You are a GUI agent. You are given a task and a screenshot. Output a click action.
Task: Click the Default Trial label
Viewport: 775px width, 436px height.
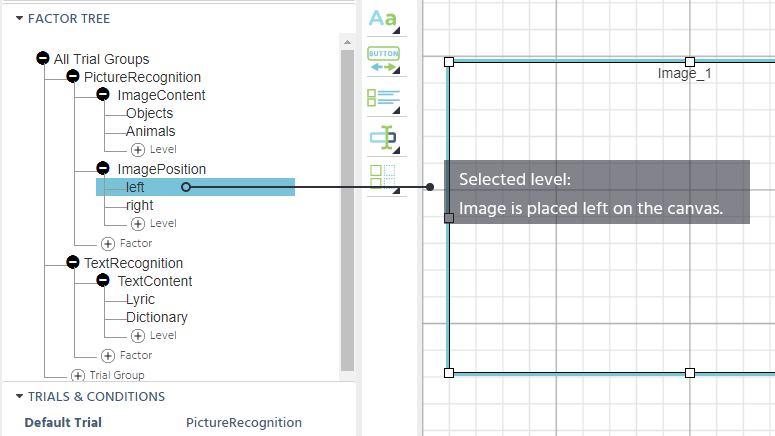point(63,423)
